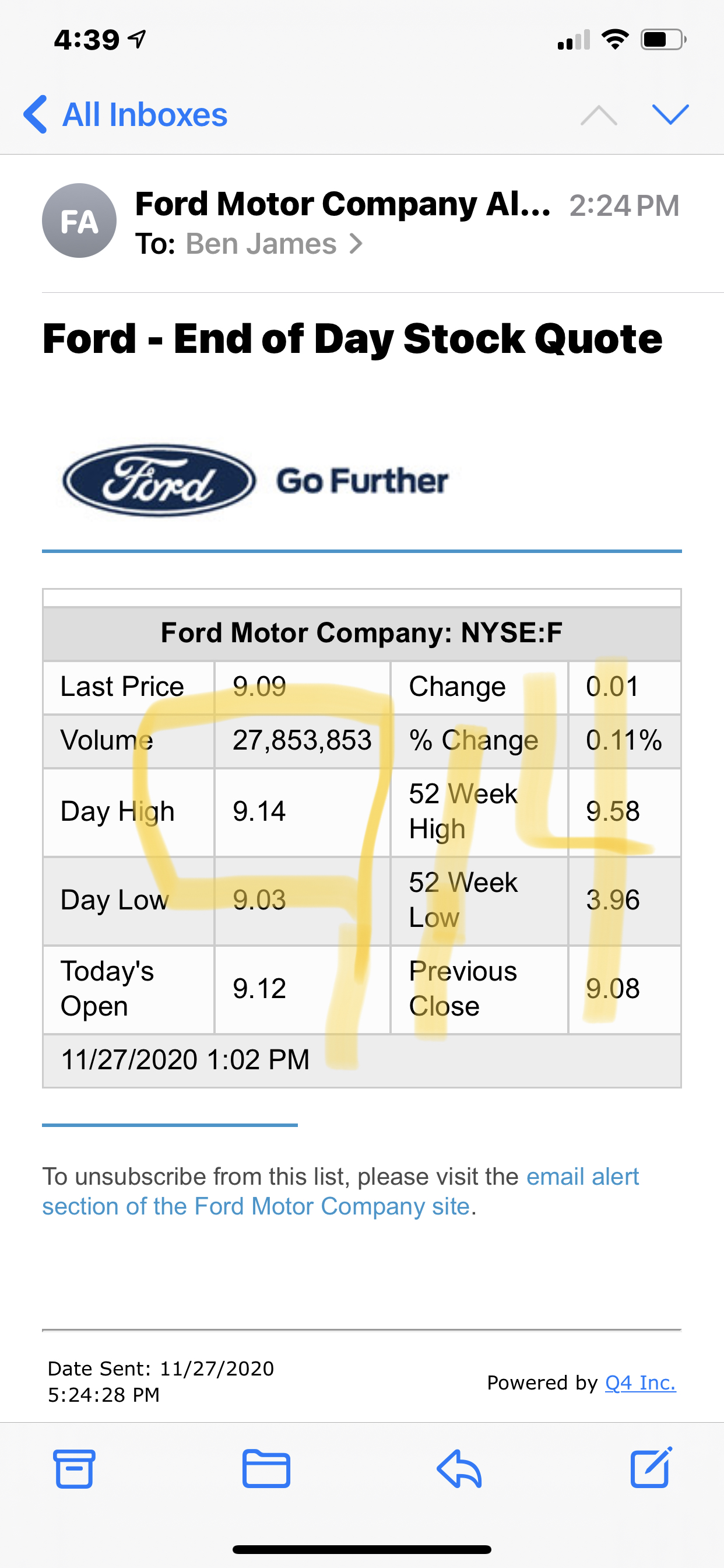Tap the previous message up arrow

[599, 114]
